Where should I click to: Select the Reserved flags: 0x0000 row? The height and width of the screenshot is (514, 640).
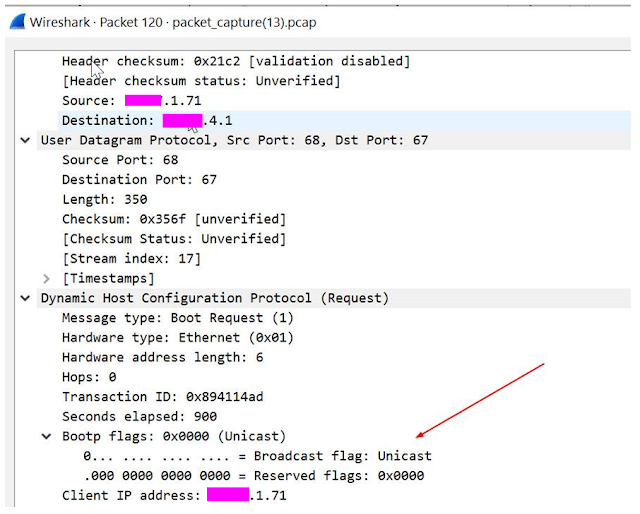[253, 476]
